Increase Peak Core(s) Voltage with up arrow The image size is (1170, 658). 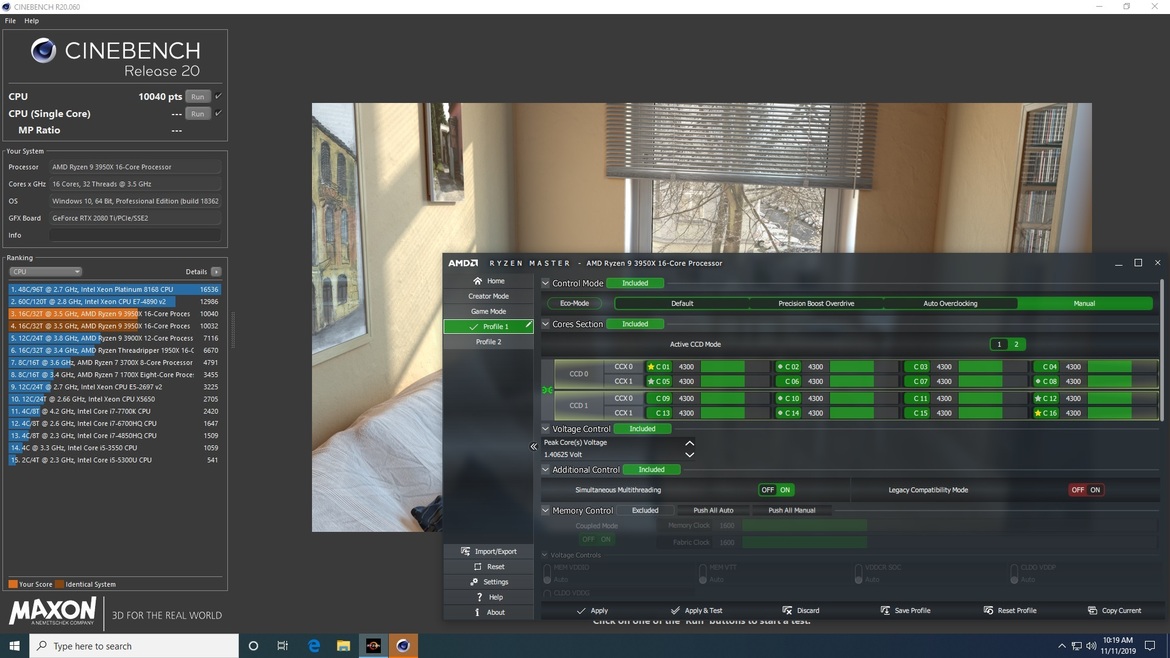tap(689, 443)
